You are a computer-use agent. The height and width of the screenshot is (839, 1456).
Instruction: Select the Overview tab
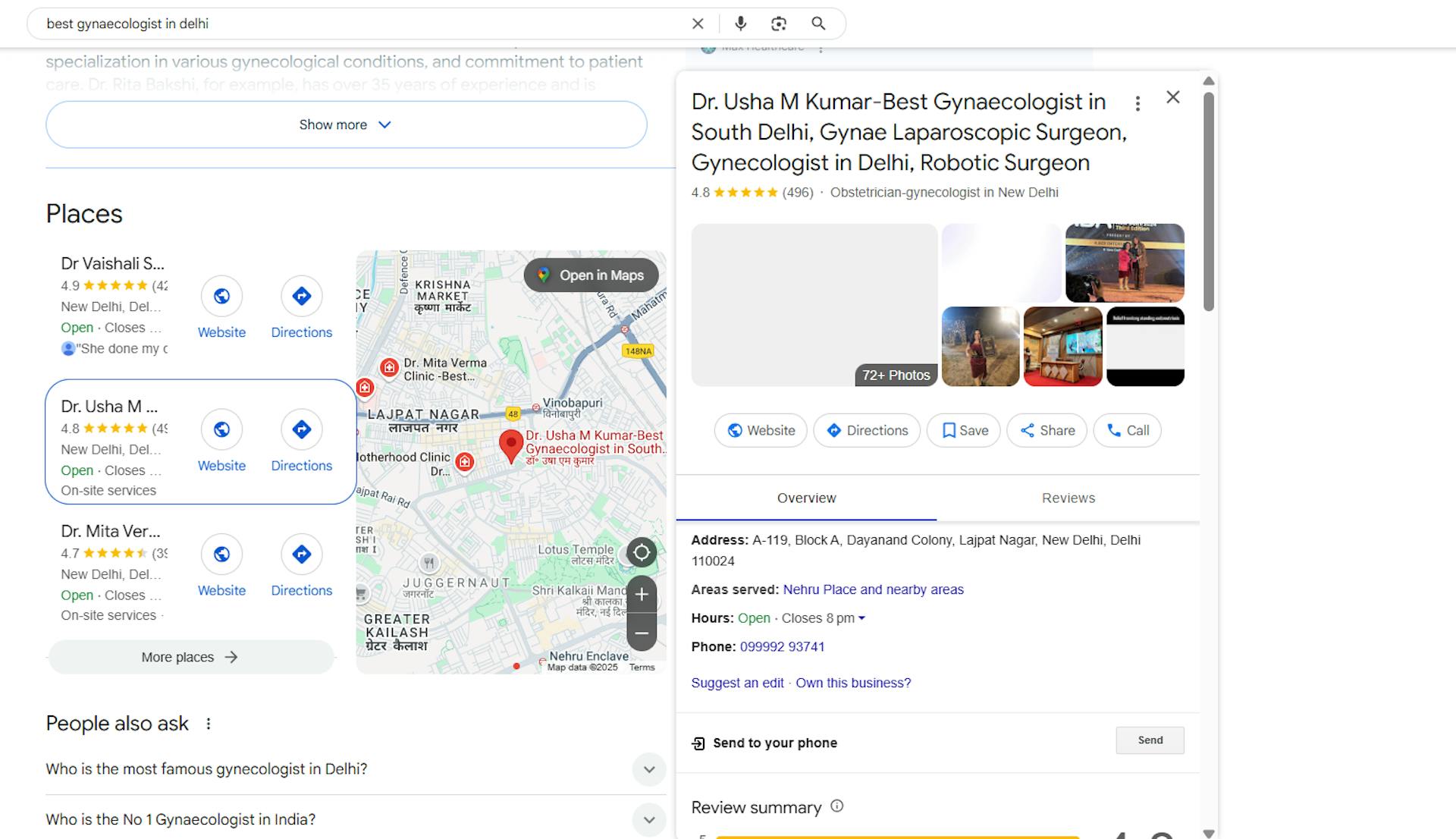(806, 498)
